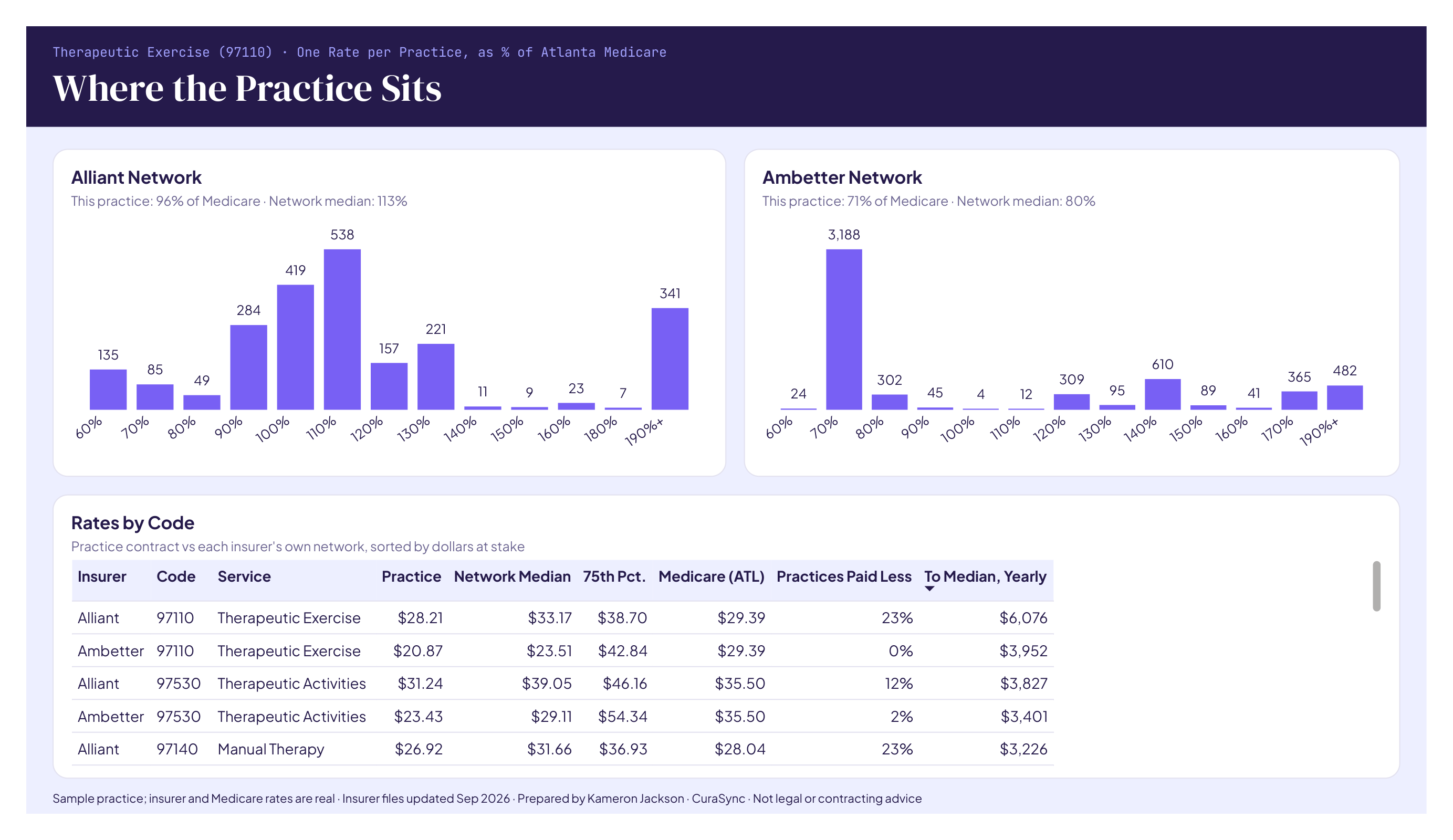Click the Practice column header

point(411,576)
